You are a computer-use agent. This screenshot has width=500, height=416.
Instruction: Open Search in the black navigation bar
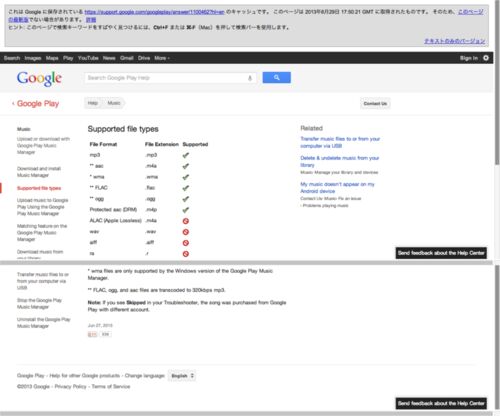(x=12, y=58)
